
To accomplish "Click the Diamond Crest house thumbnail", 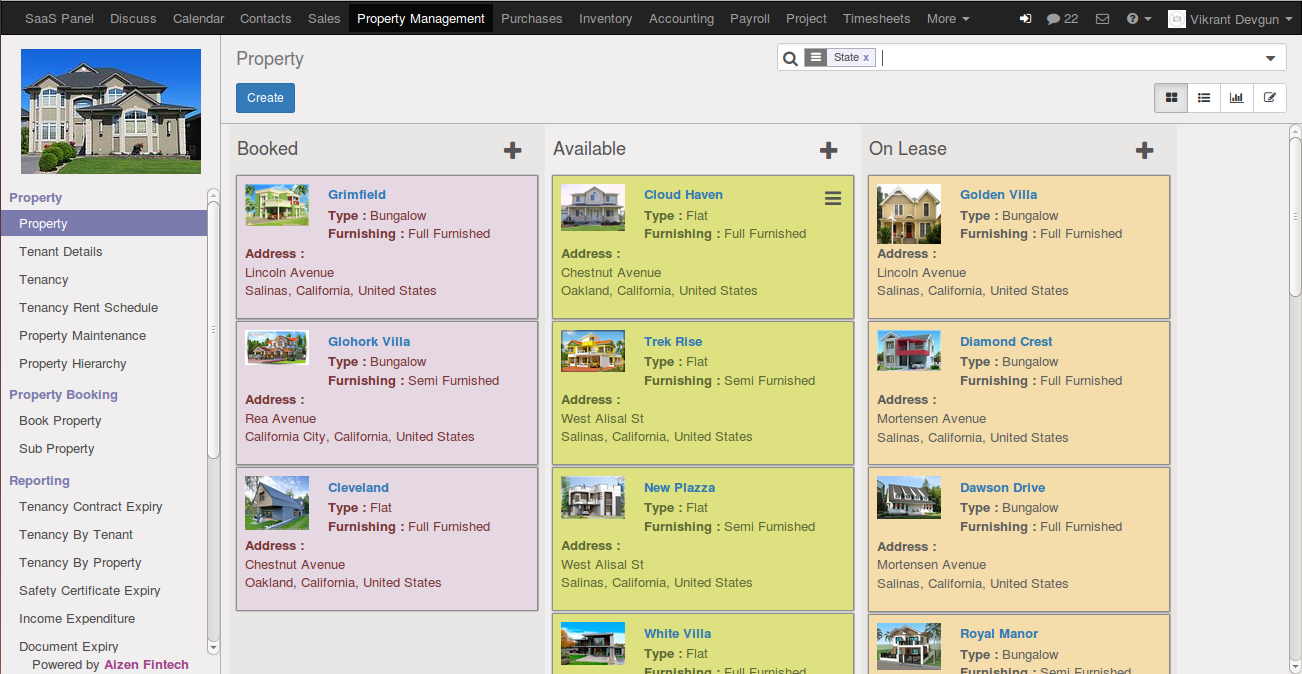I will [x=909, y=351].
